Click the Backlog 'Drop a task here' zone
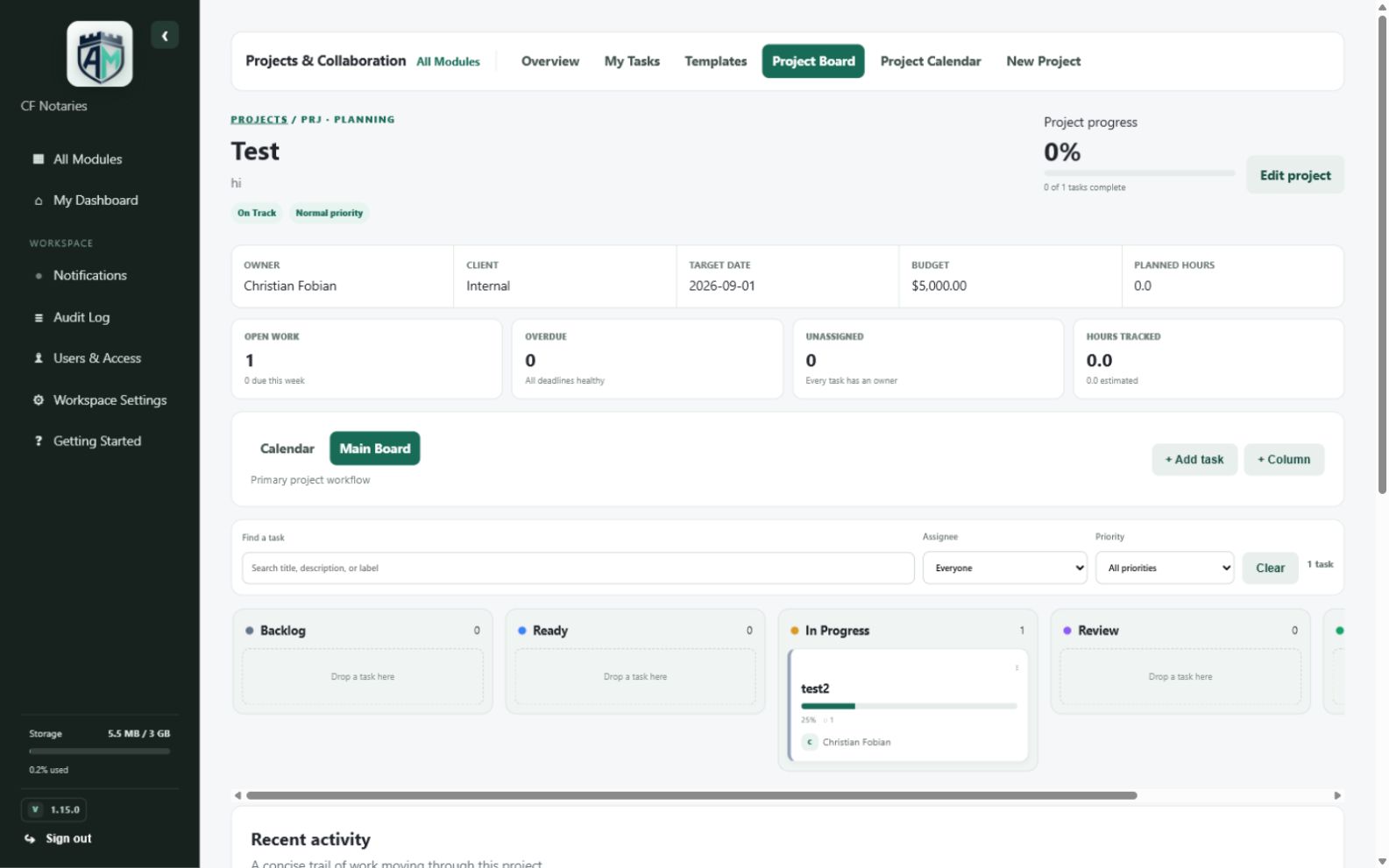The image size is (1389, 868). coord(363,677)
